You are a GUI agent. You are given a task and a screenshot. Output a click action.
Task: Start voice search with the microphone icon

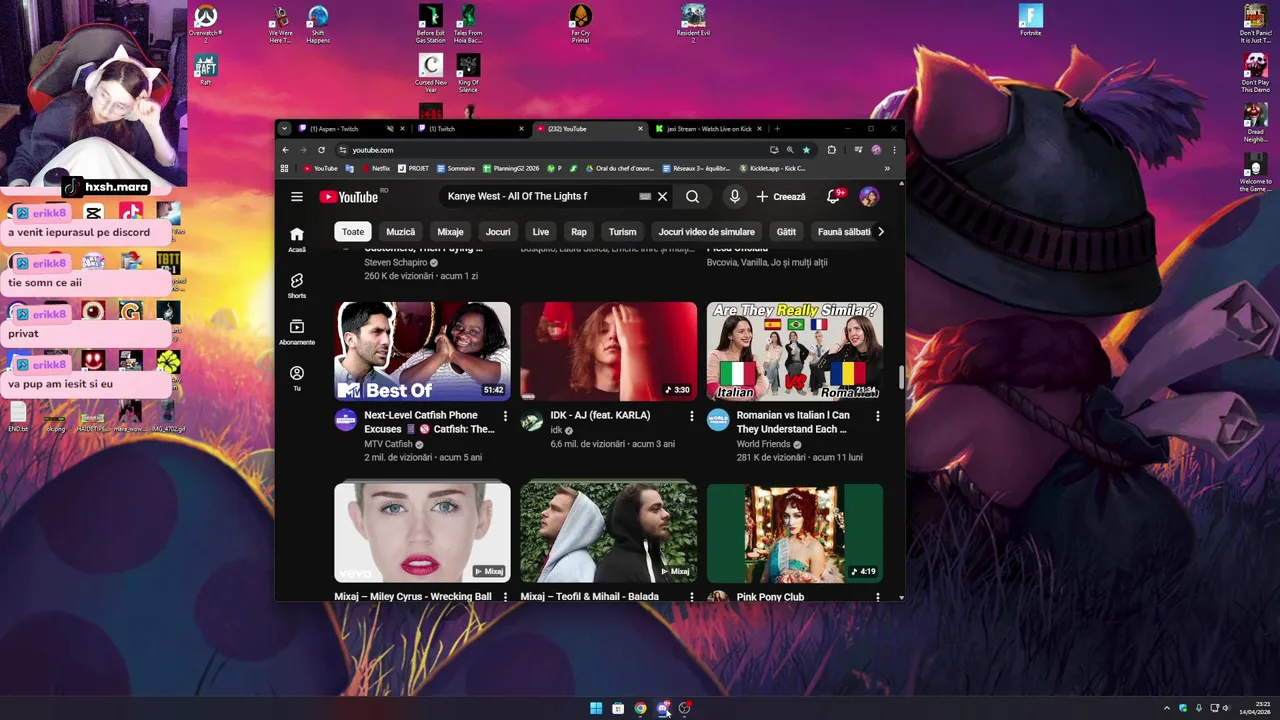(734, 197)
